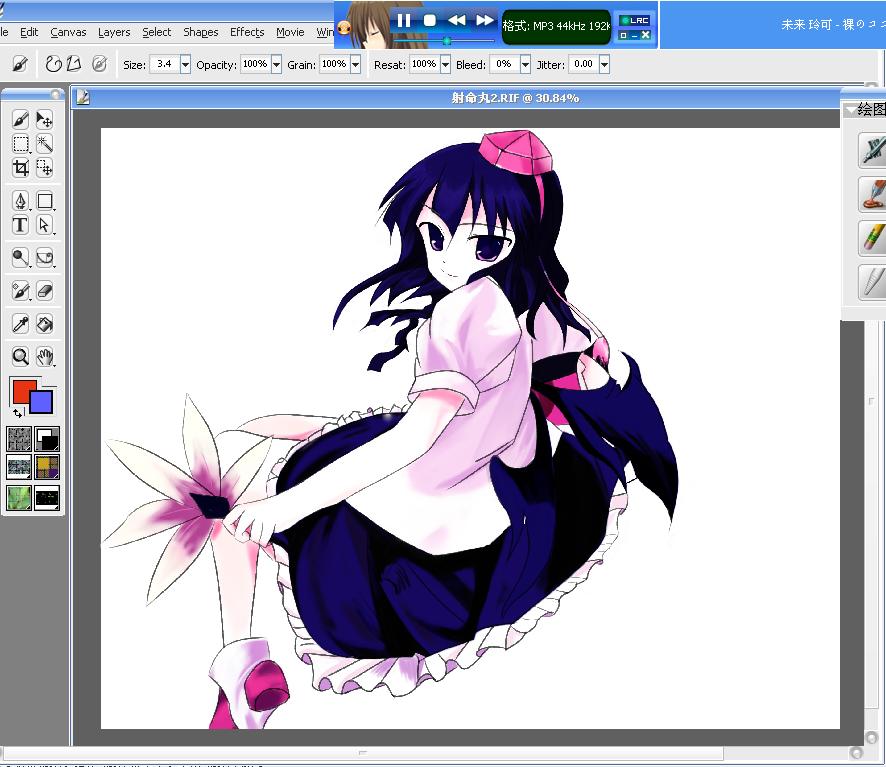The image size is (886, 767).
Task: Select the Grabber hand tool
Action: (x=44, y=357)
